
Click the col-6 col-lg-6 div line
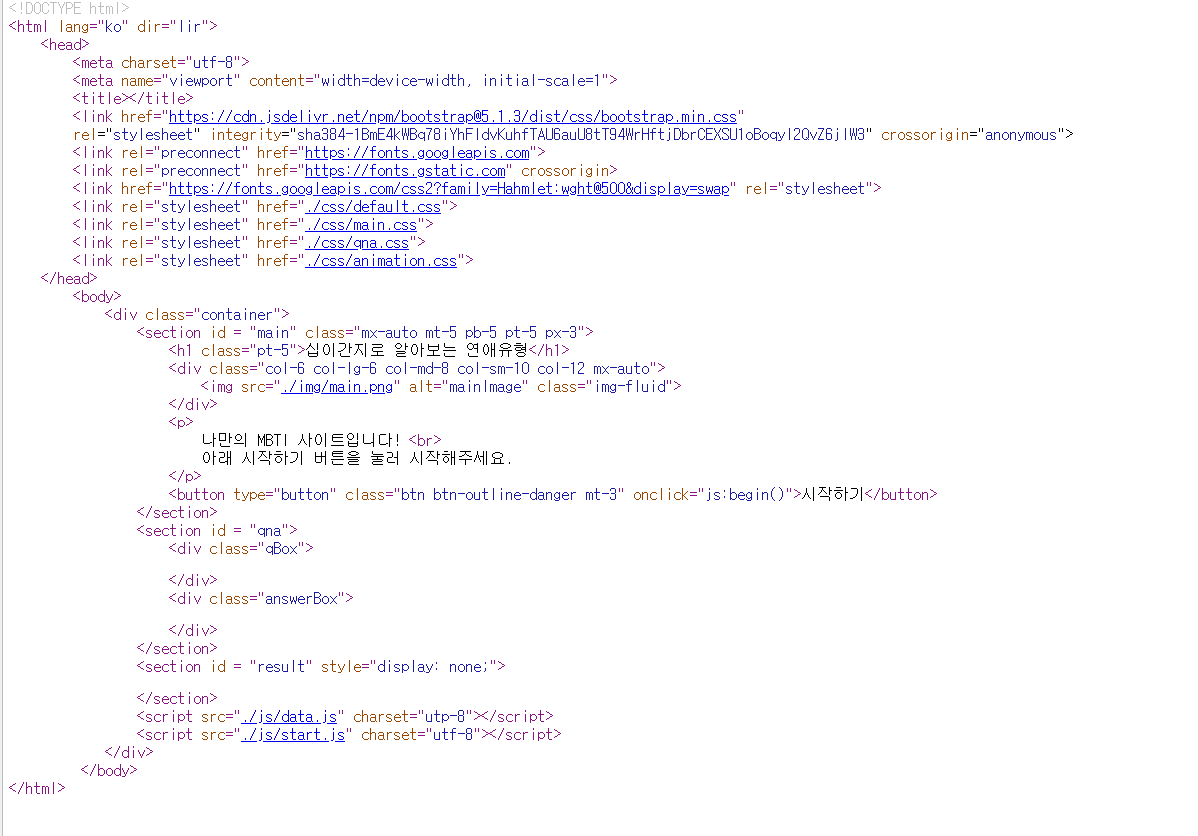417,368
